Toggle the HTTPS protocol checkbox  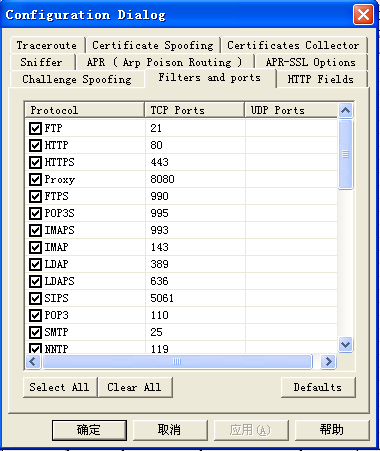tap(35, 162)
